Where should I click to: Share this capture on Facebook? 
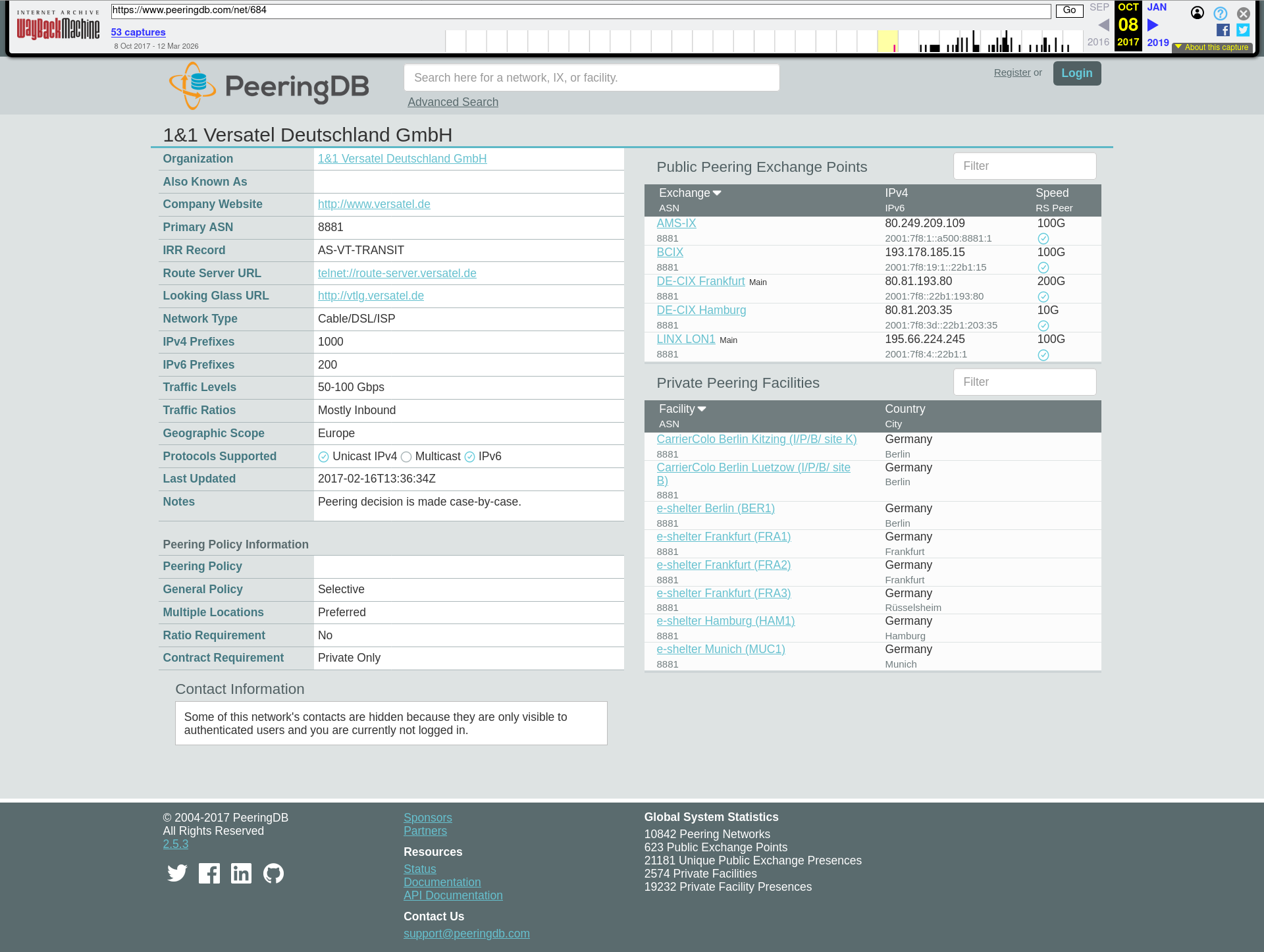1223,30
